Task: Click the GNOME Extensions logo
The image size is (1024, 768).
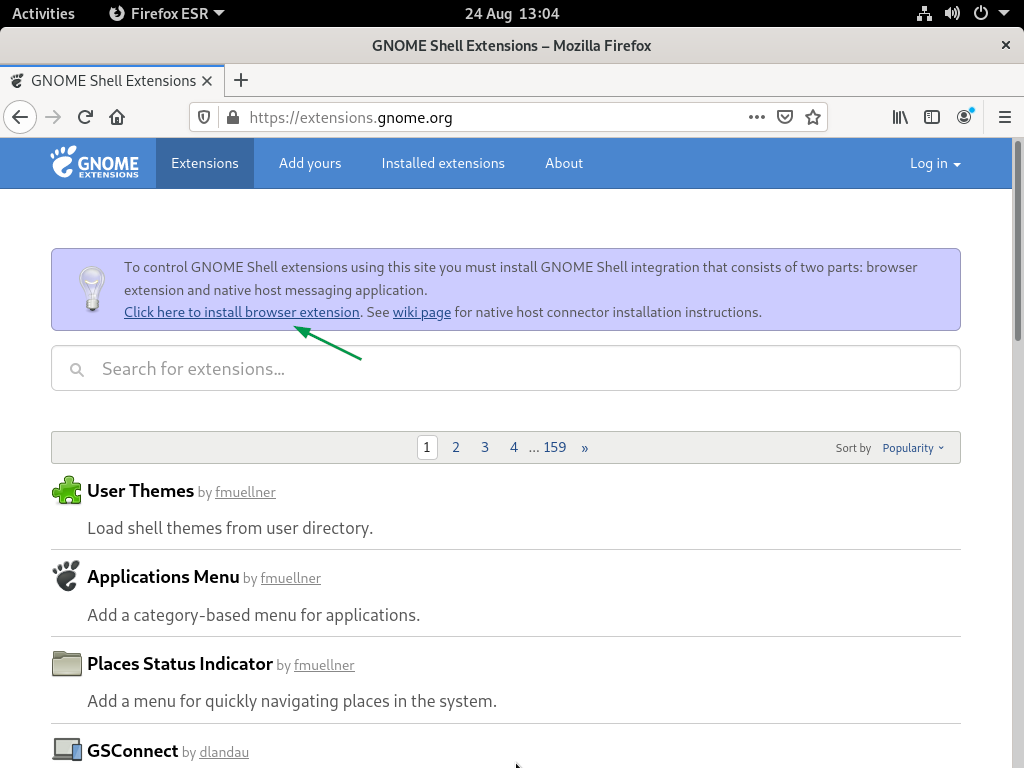Action: pyautogui.click(x=95, y=163)
